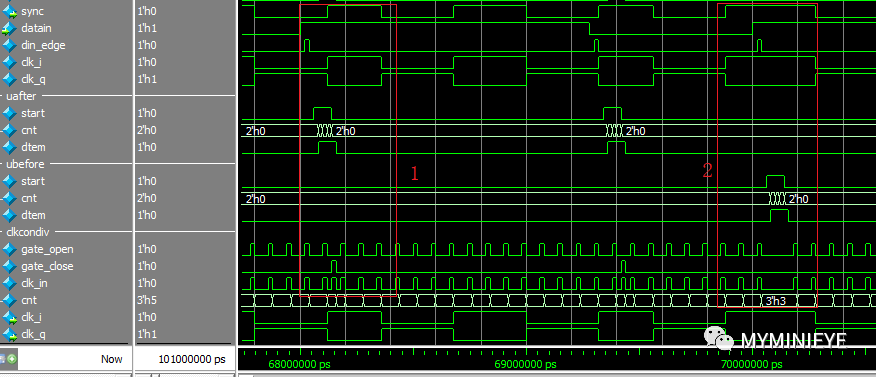Click the 1'h0 value of the sync row
The image size is (876, 377).
pos(147,11)
